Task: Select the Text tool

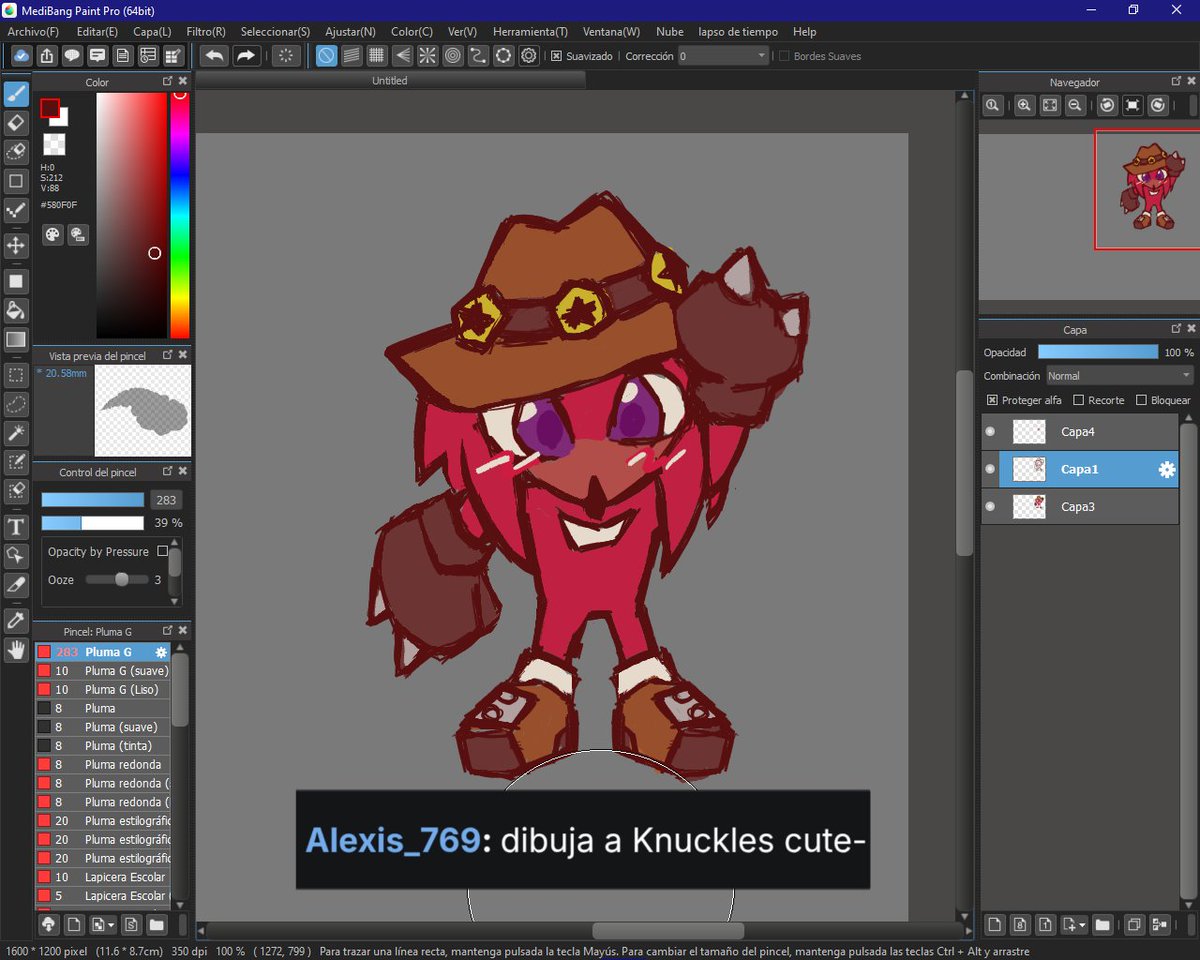Action: click(16, 527)
